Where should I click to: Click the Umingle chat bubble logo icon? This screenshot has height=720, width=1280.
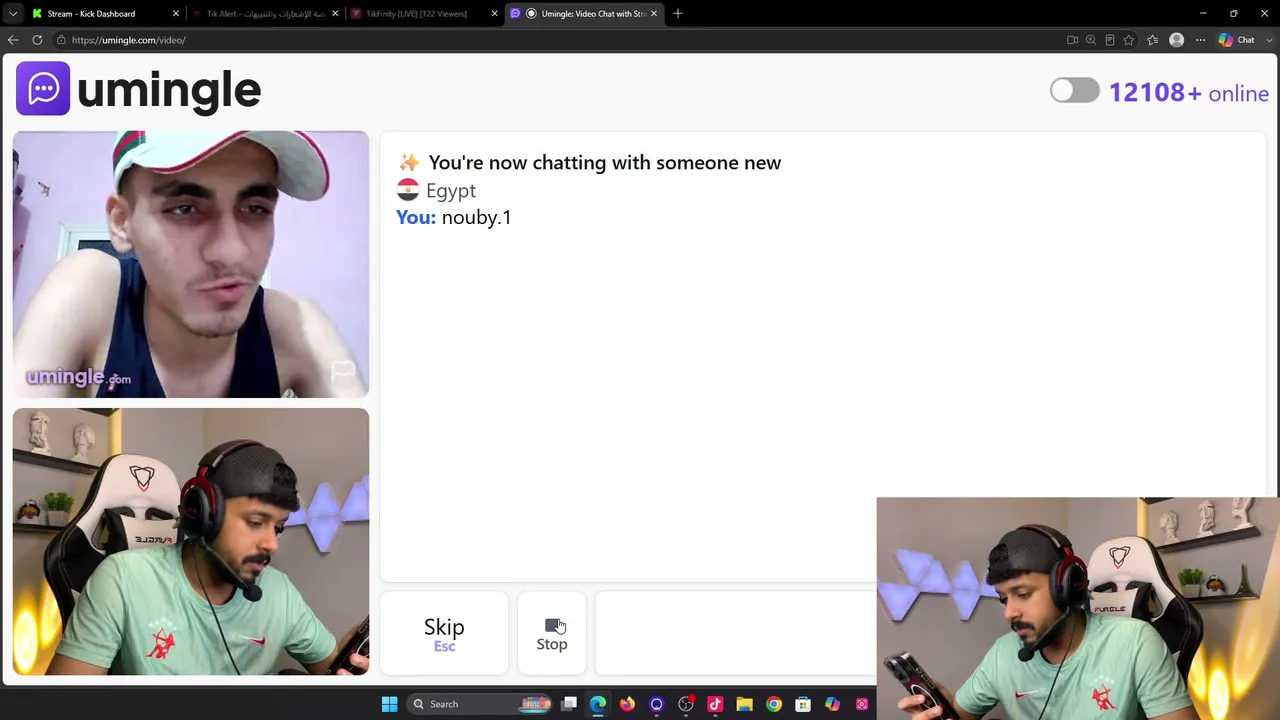pyautogui.click(x=43, y=89)
